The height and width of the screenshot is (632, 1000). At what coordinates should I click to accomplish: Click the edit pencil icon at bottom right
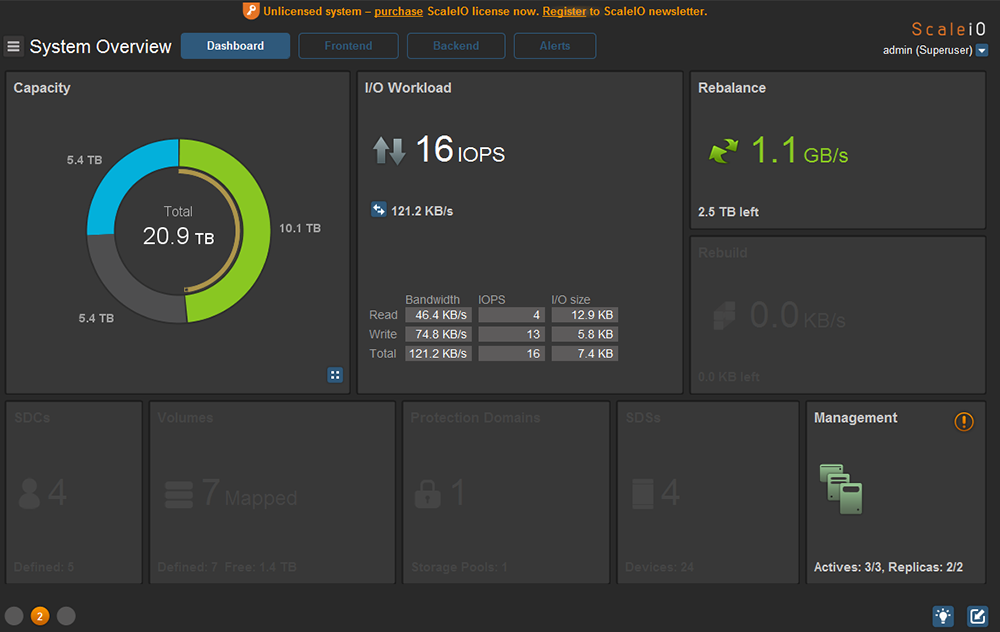coord(977,616)
